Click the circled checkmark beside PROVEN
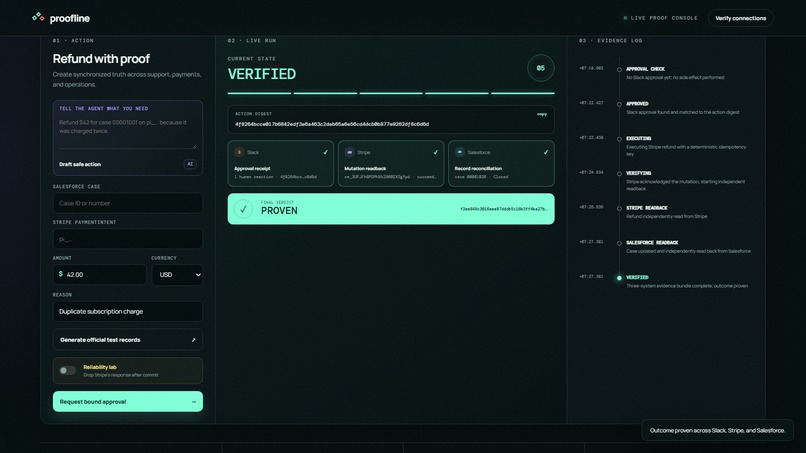The image size is (806, 453). click(x=243, y=209)
